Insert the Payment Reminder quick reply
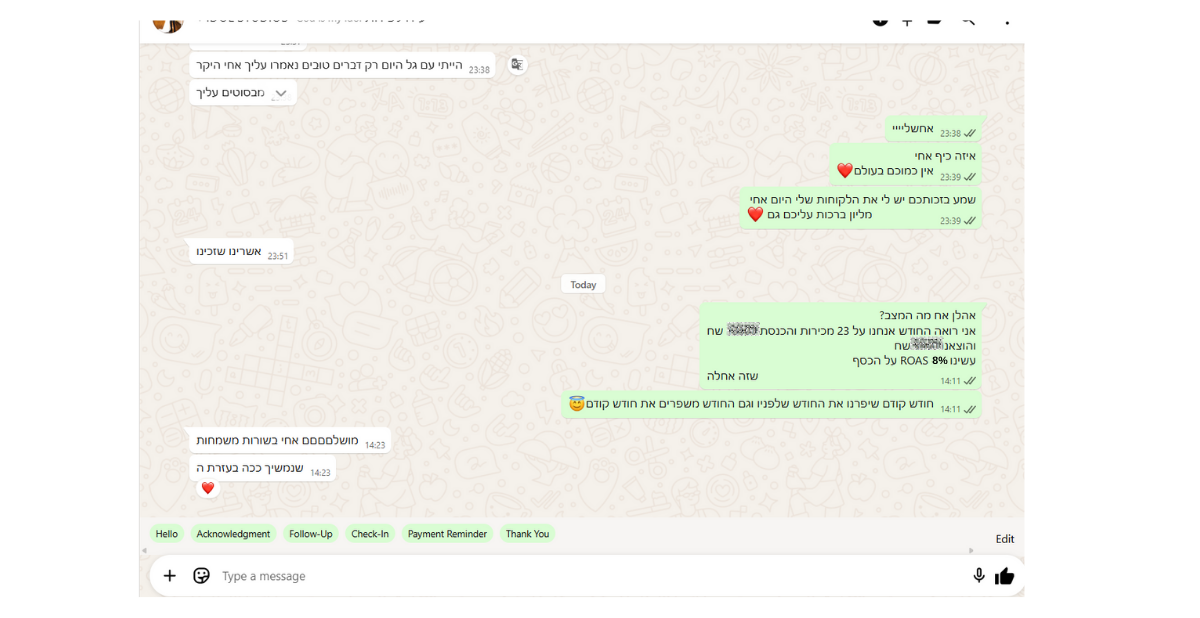The image size is (1200, 618). (x=447, y=534)
